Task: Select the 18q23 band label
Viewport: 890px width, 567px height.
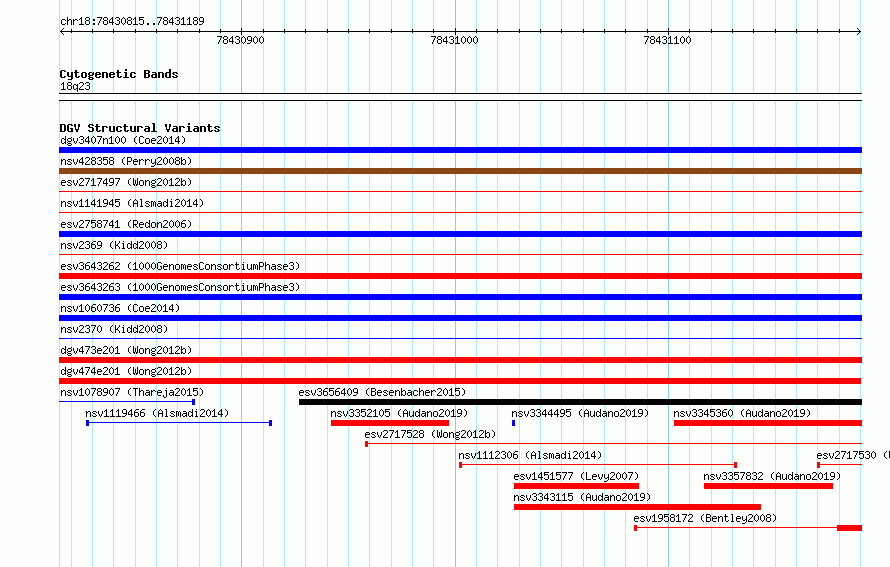Action: click(75, 86)
